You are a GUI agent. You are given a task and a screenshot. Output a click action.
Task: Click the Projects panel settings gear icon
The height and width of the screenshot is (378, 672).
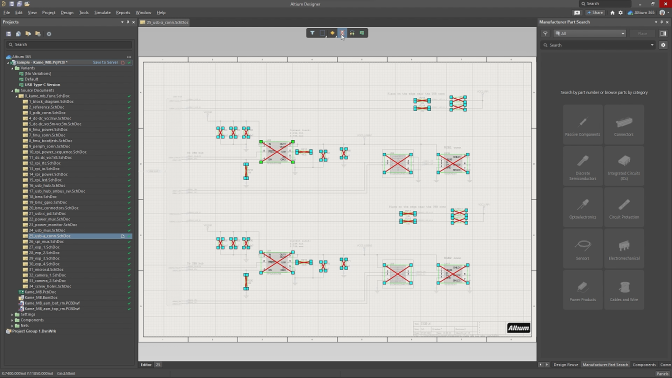[x=49, y=34]
